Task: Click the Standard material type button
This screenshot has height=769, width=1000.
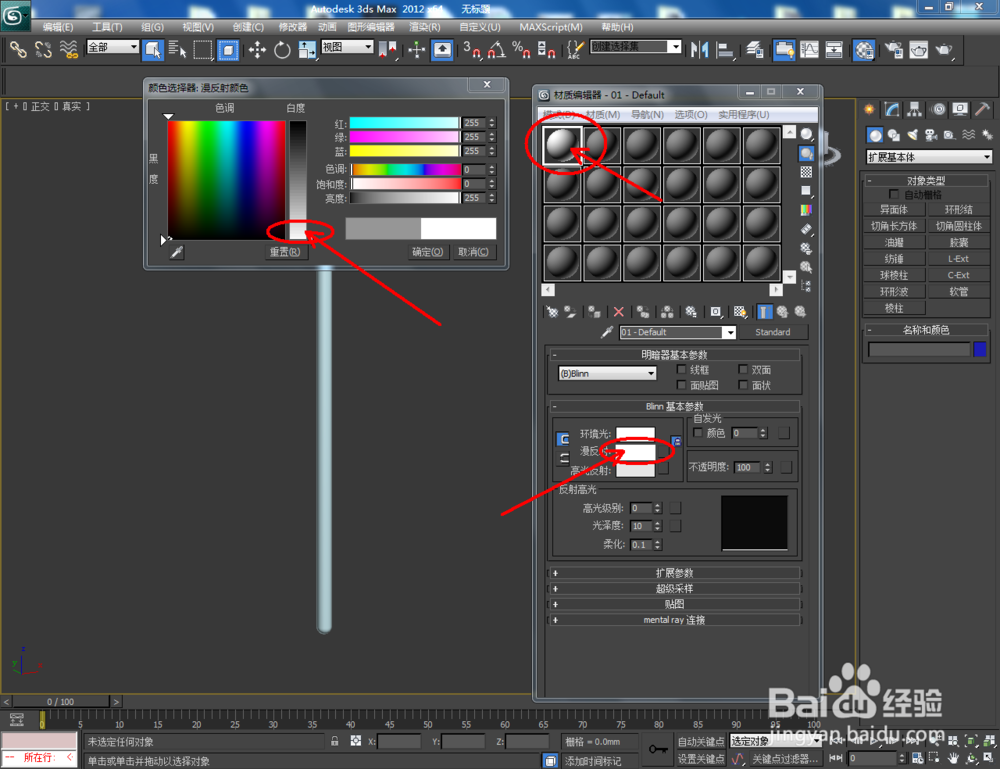Action: [x=772, y=332]
